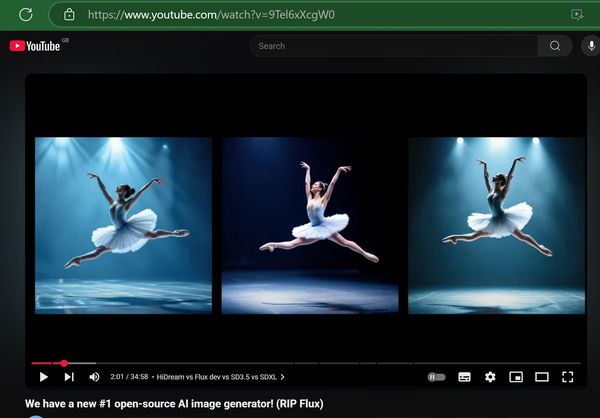Mute the video volume
Screen dimensions: 600x418
click(94, 377)
